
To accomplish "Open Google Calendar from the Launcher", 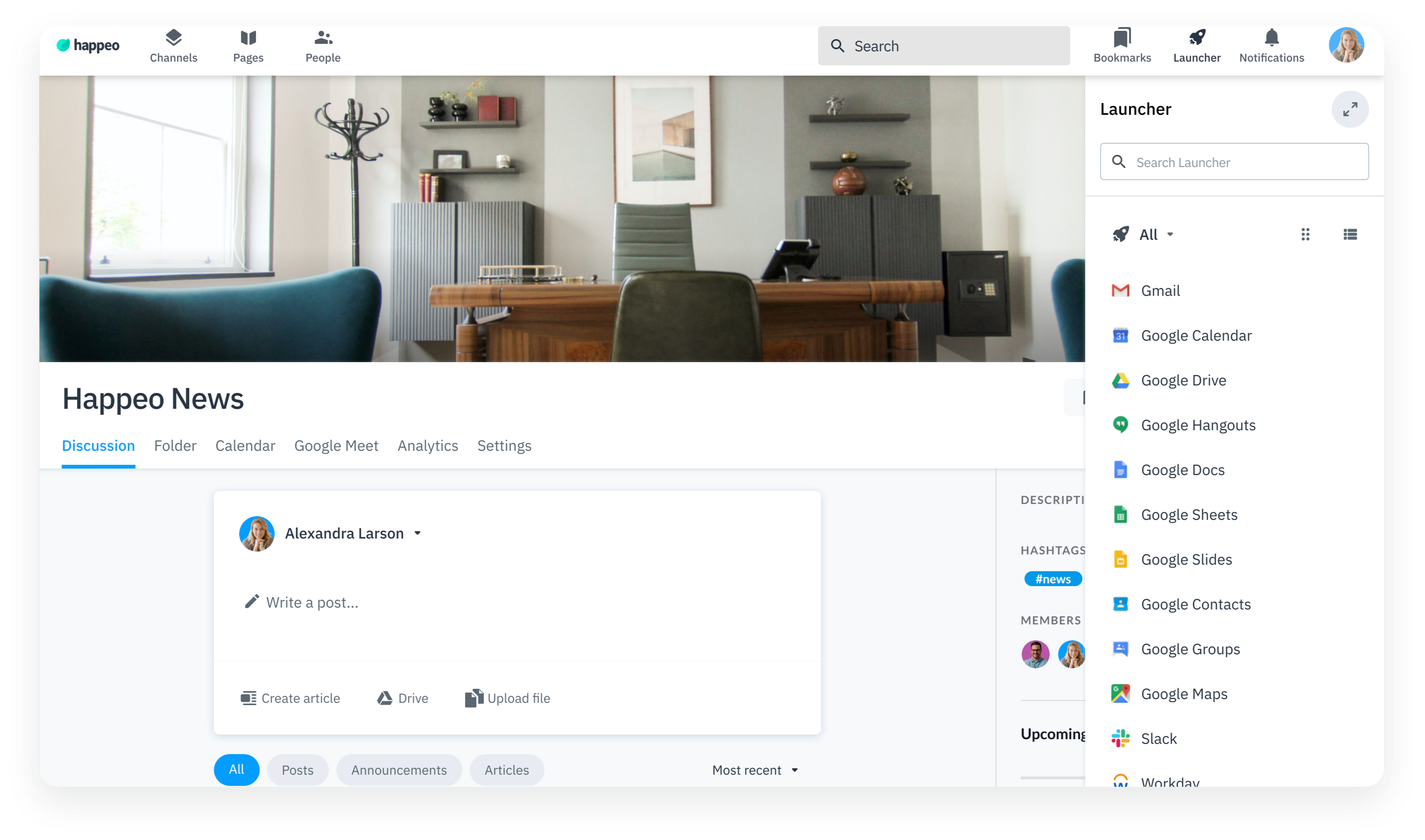I will [x=1195, y=336].
